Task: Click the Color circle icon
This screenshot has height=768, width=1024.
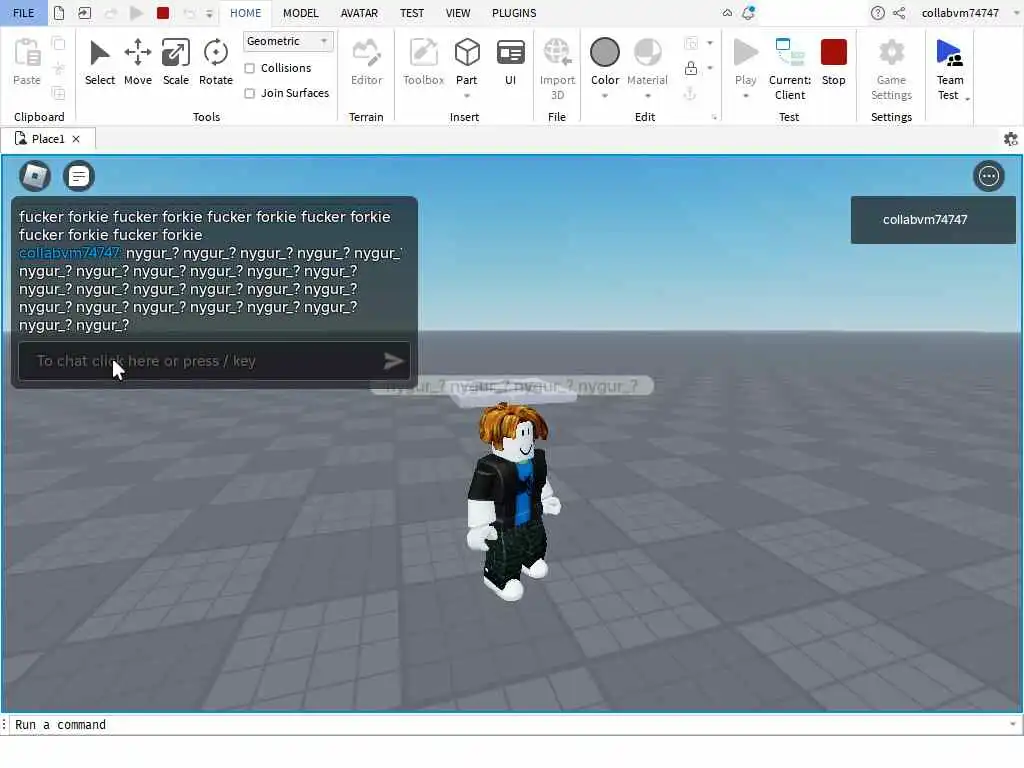Action: [x=605, y=52]
